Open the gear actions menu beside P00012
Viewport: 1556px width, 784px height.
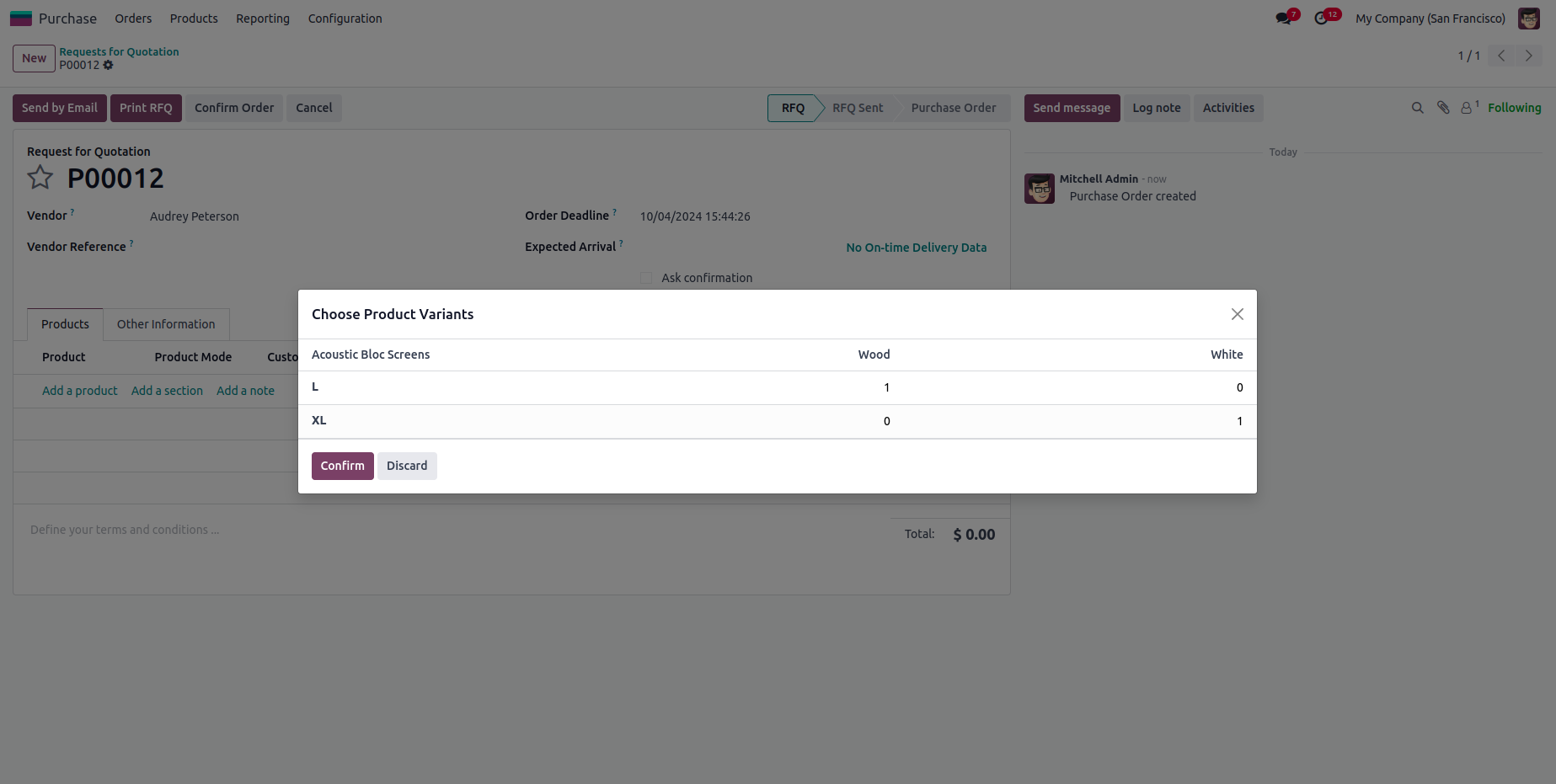coord(109,65)
